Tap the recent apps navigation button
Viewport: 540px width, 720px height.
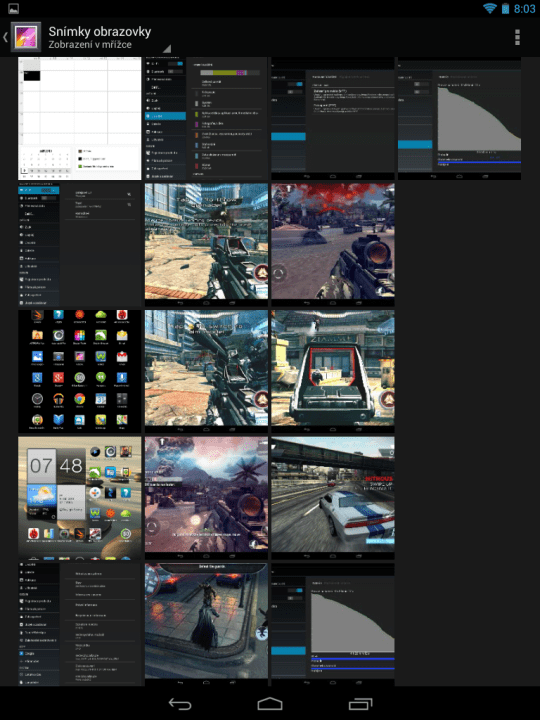(x=360, y=703)
